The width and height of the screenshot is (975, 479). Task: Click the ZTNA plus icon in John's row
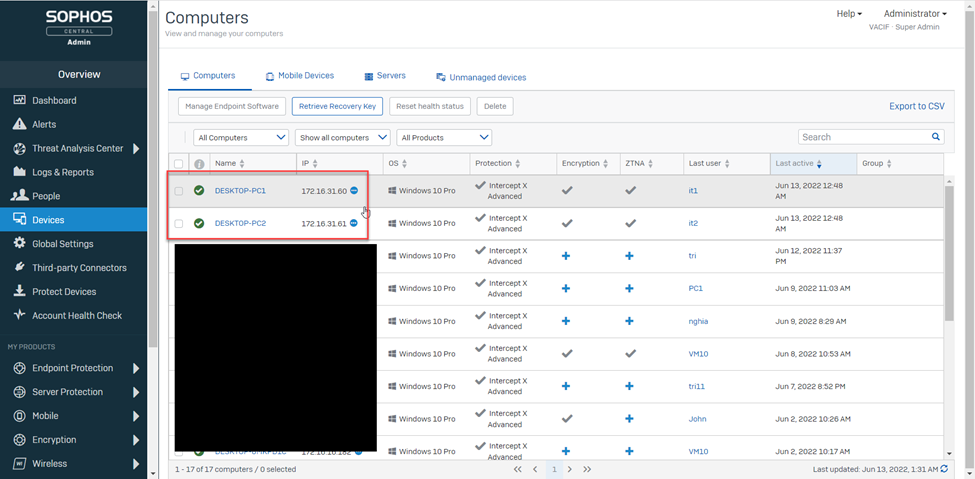point(629,419)
